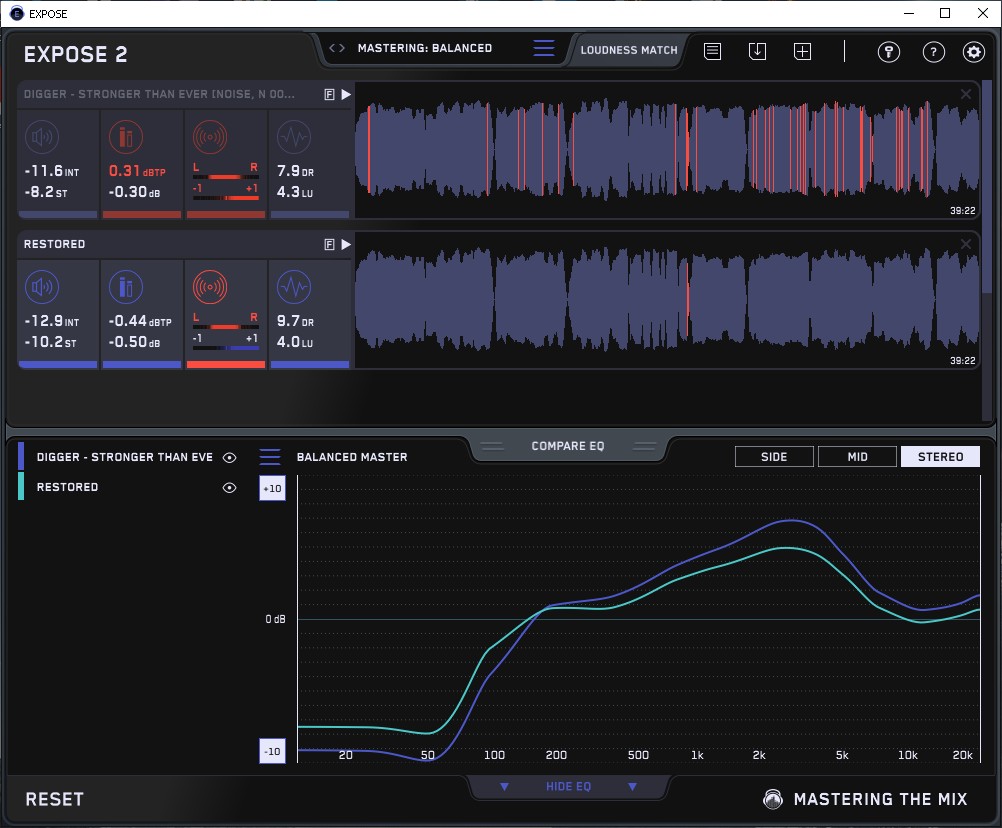
Task: Maximize the EXPOSE window
Action: 945,13
